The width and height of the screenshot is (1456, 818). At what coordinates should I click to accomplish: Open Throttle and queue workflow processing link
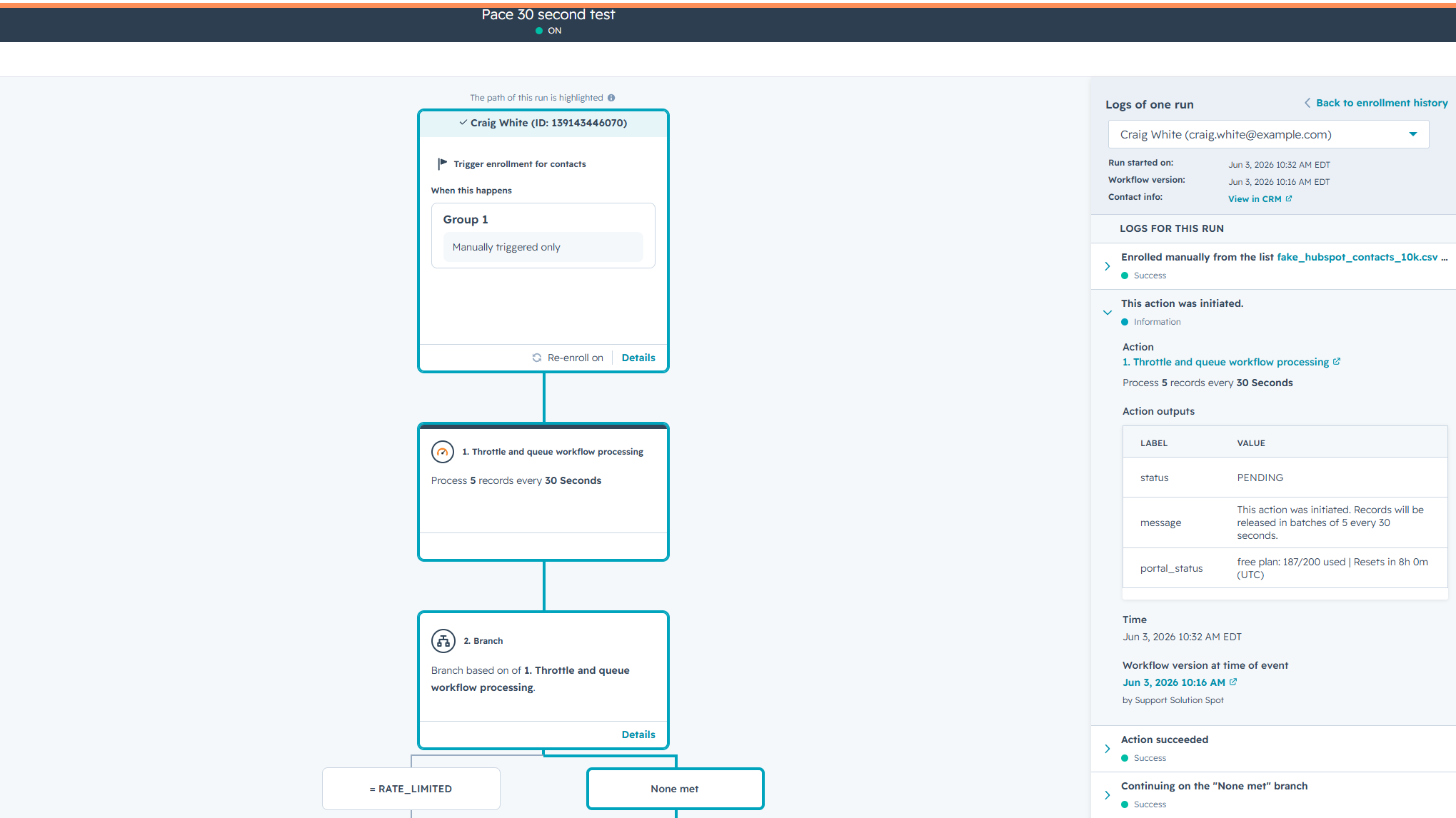click(1225, 362)
